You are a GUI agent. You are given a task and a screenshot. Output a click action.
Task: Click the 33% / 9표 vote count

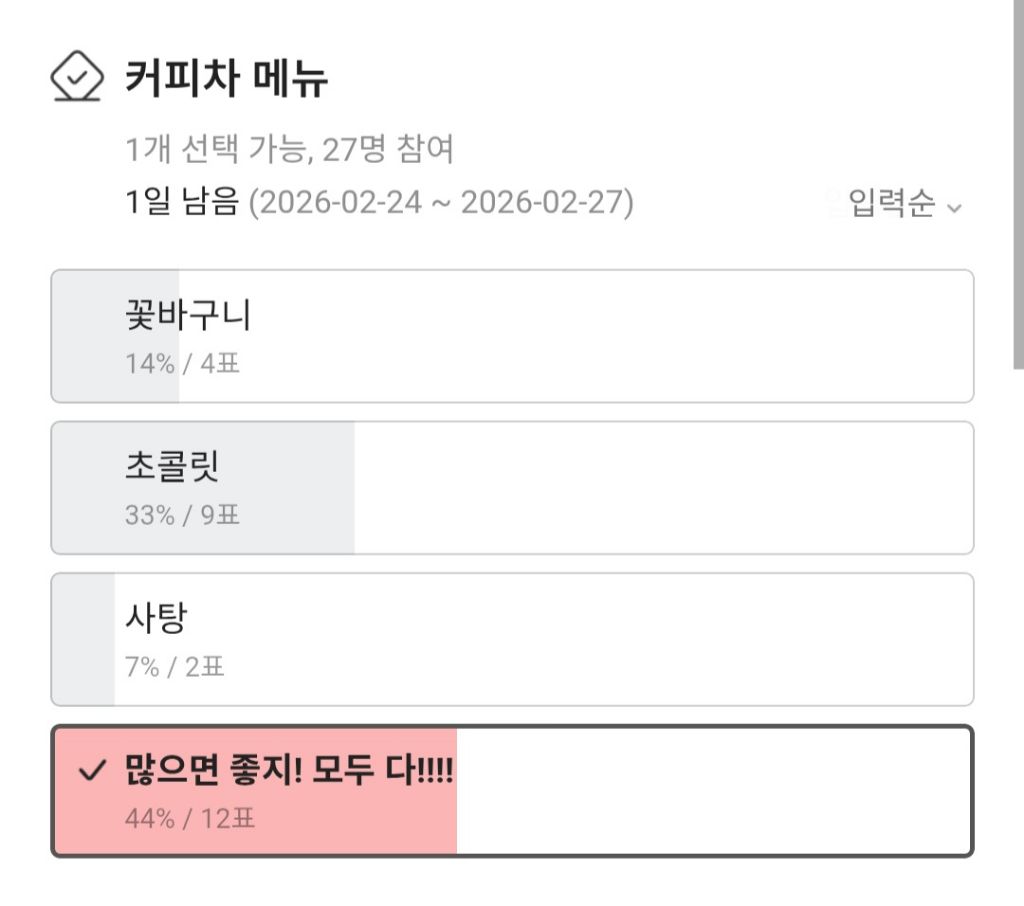182,515
